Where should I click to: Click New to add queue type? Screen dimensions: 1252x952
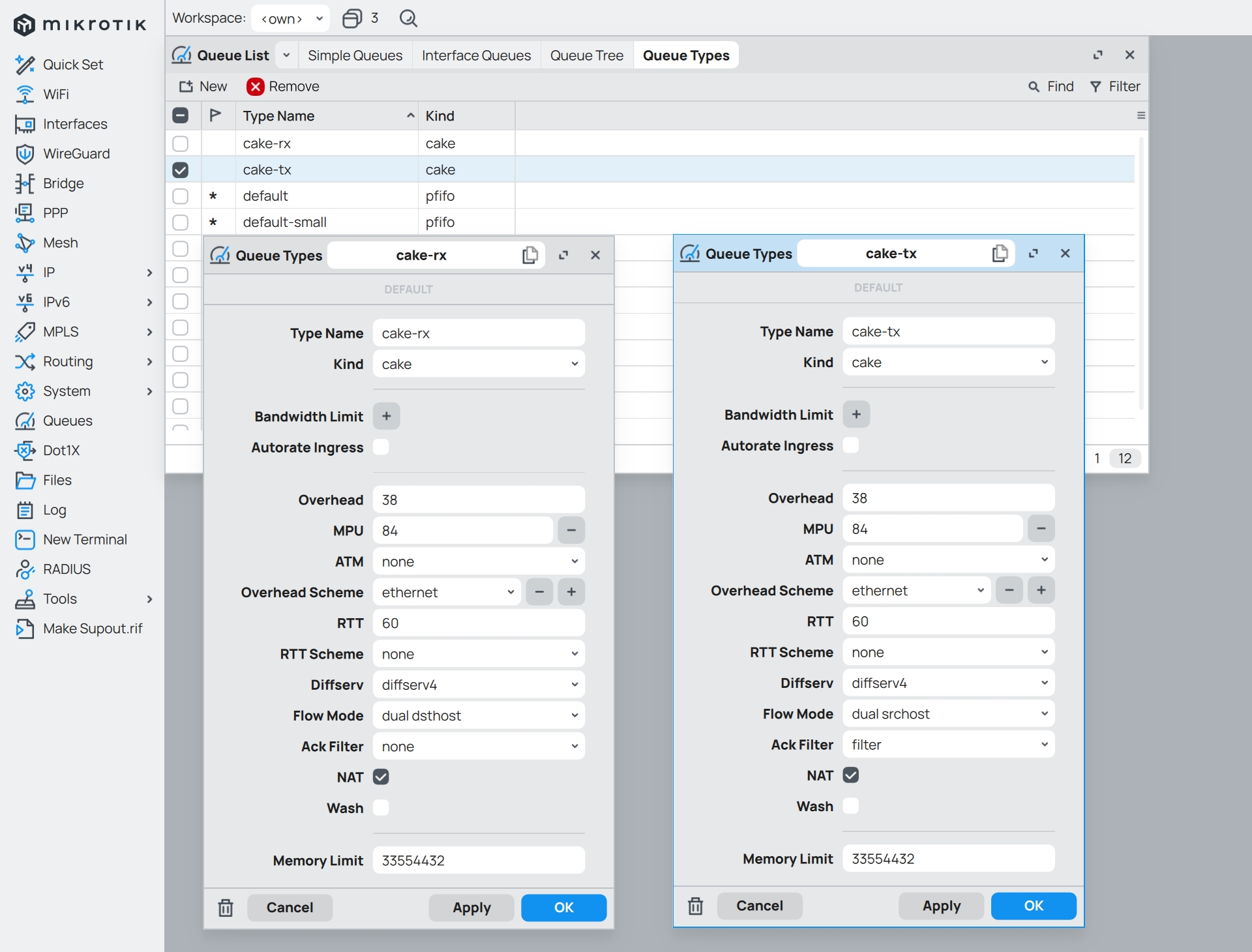(203, 87)
